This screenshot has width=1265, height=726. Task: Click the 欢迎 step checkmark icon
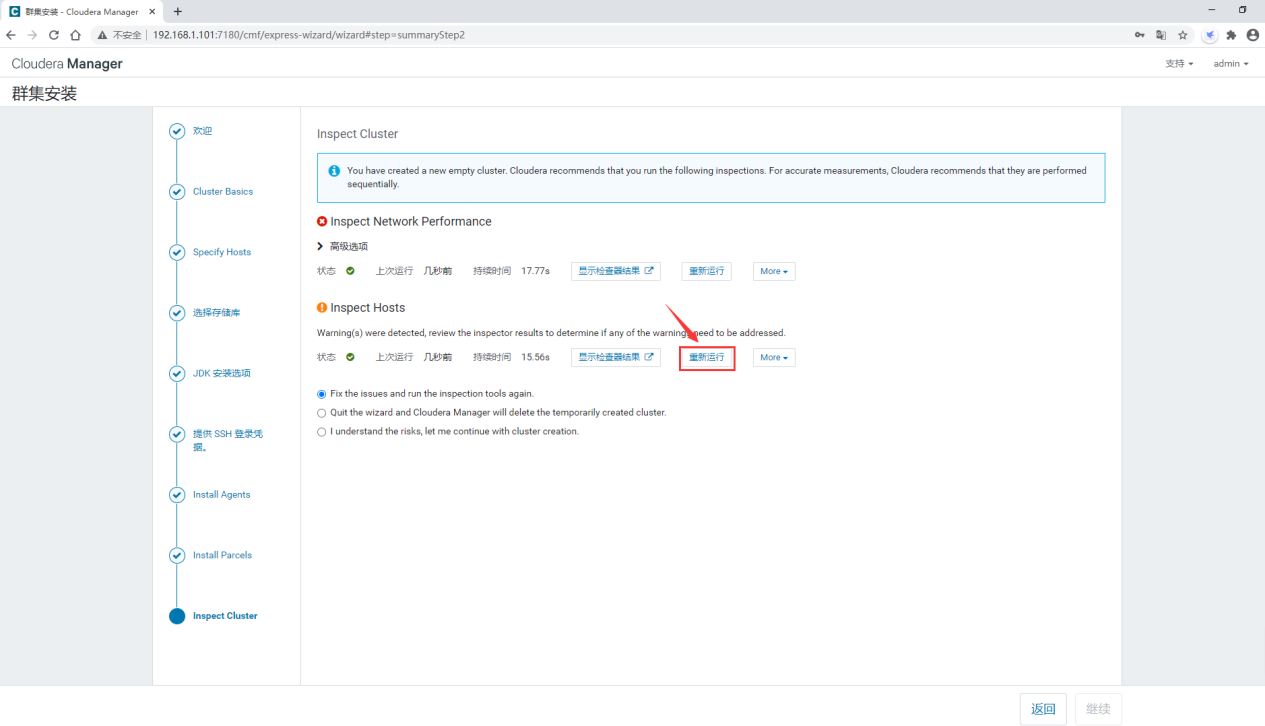click(x=177, y=131)
